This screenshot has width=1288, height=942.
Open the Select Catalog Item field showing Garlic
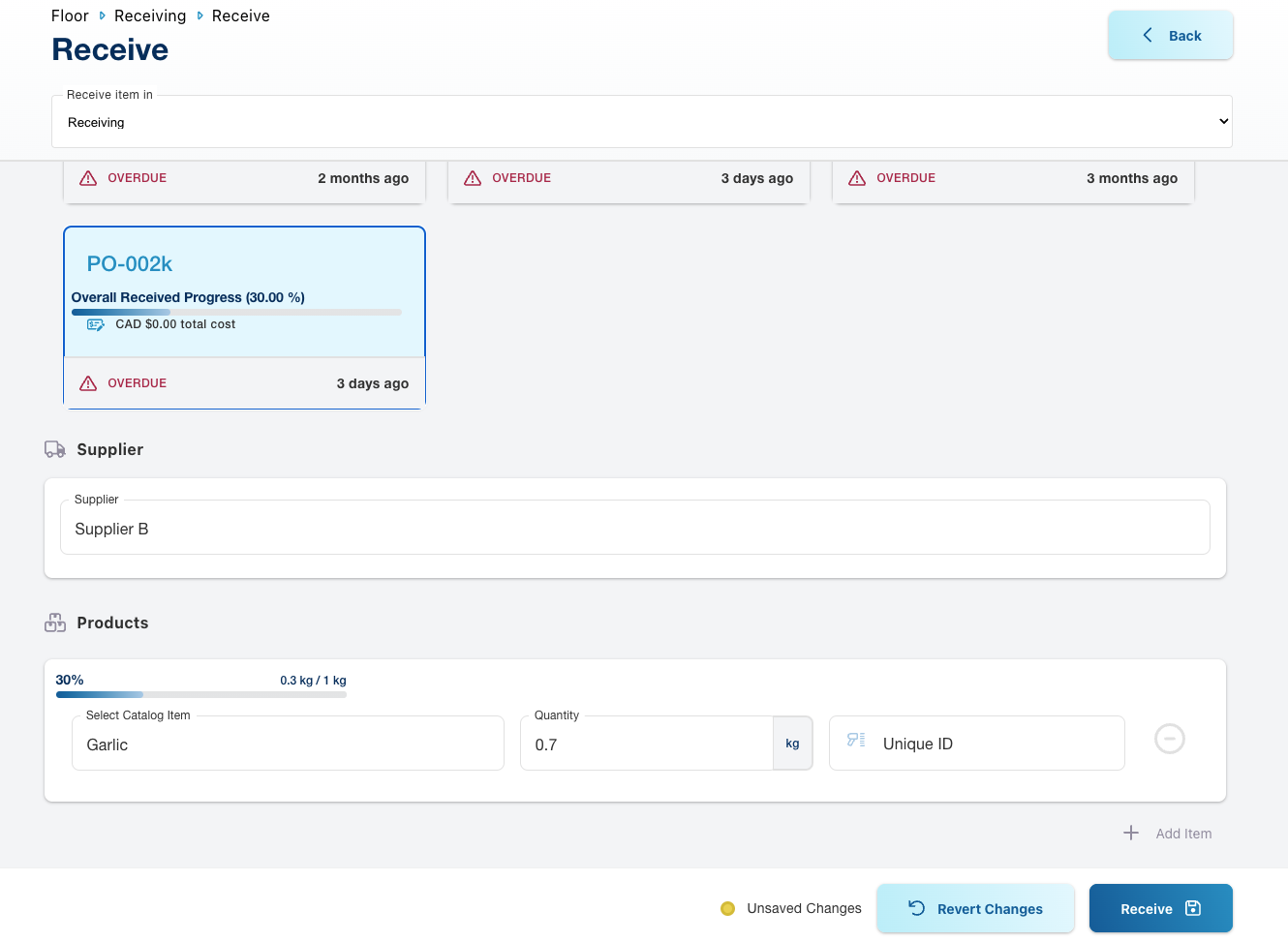[x=288, y=744]
